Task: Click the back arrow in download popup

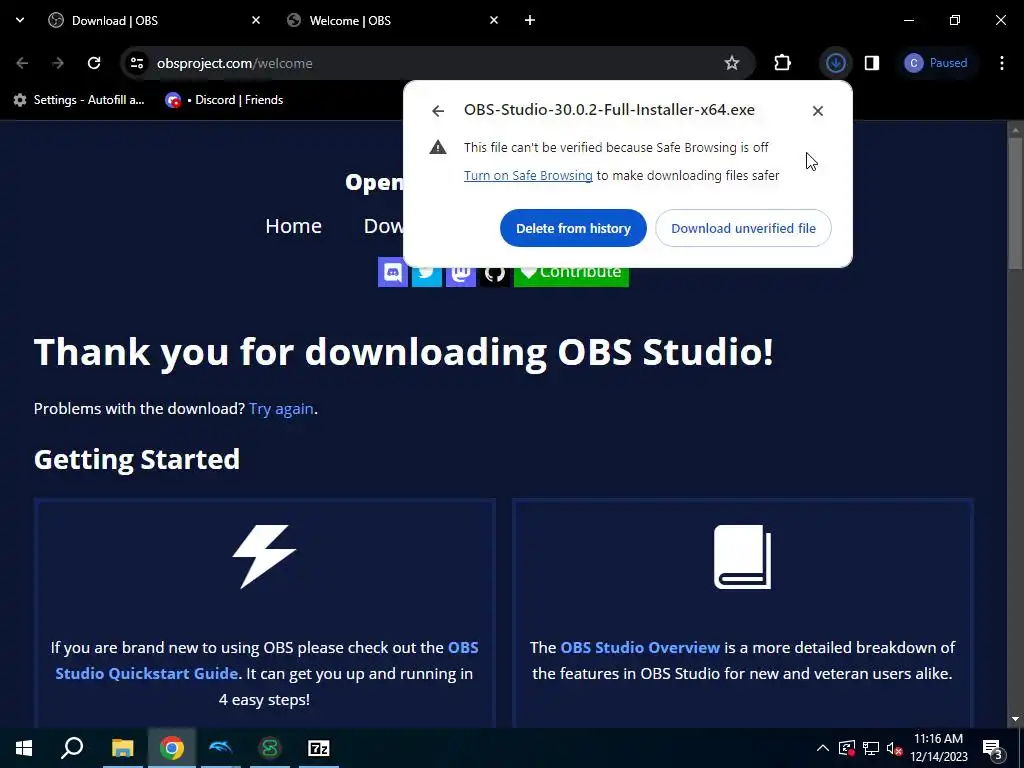Action: coord(438,111)
